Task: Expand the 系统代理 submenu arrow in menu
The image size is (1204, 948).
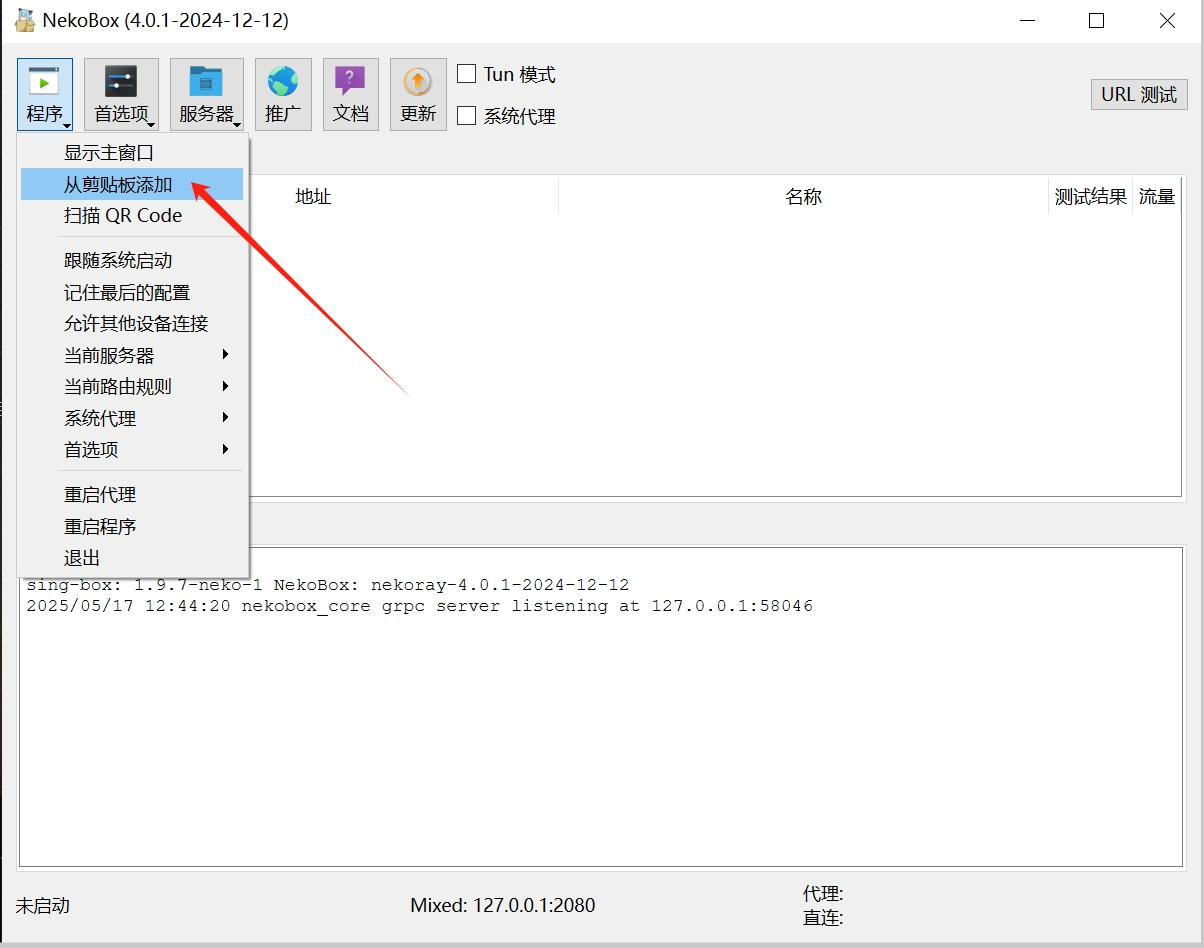Action: click(226, 418)
